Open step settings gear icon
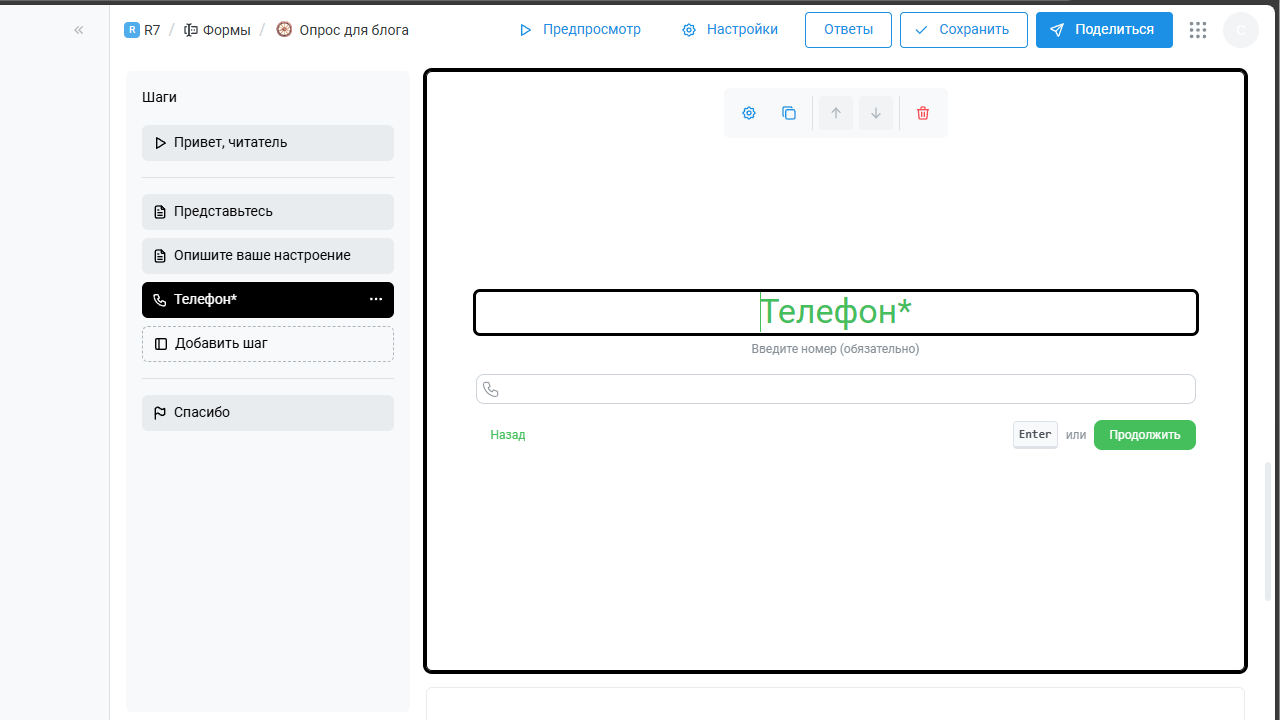Viewport: 1280px width, 720px height. tap(749, 113)
